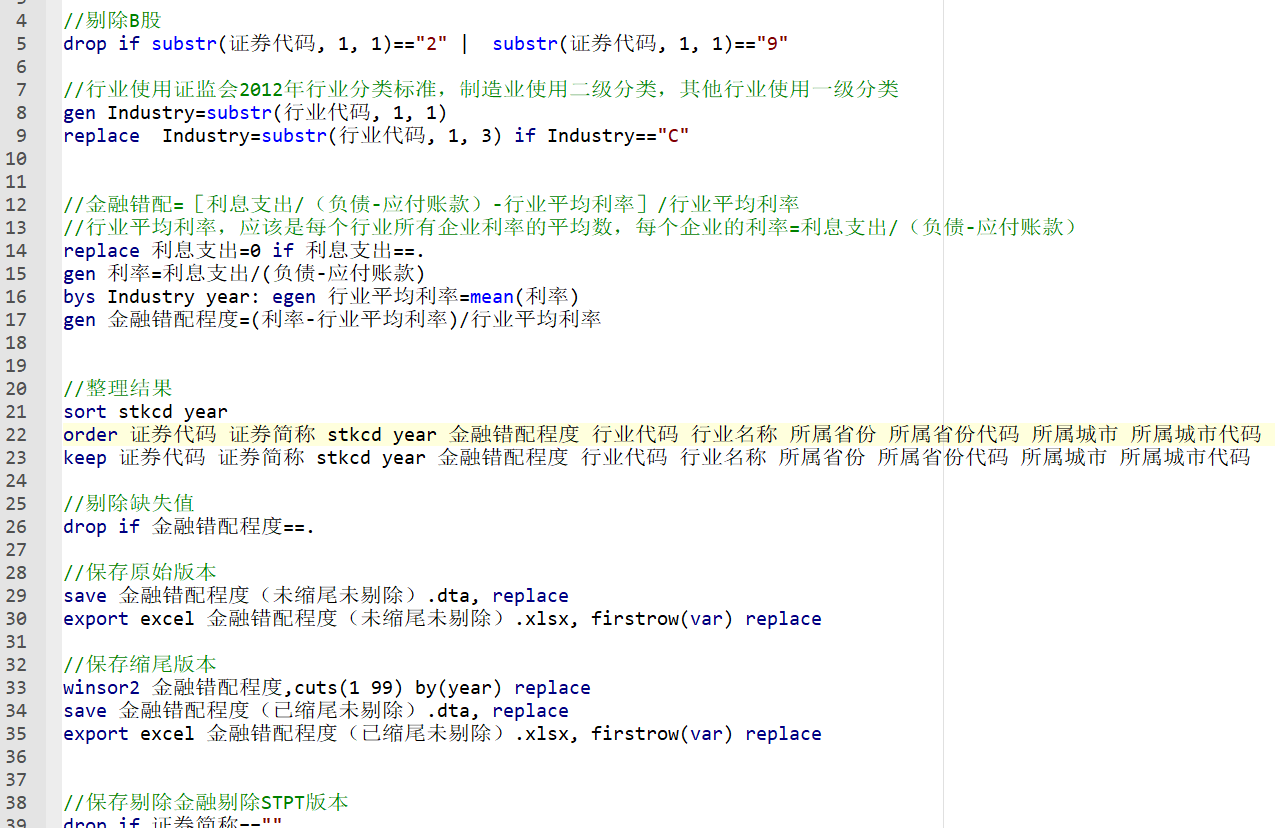Click the //剔除B股 comment
1275x828 pixels.
[x=111, y=20]
